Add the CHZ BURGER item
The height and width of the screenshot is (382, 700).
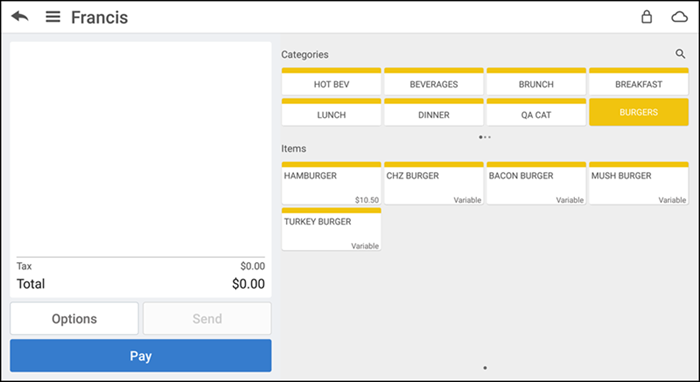(433, 183)
